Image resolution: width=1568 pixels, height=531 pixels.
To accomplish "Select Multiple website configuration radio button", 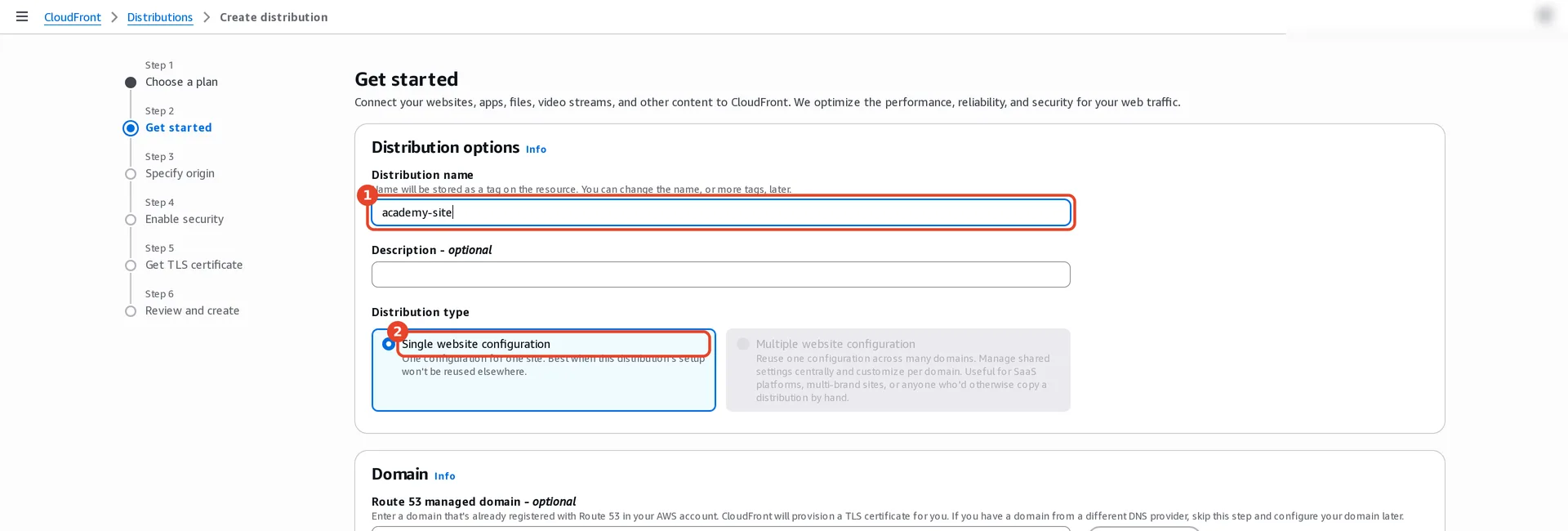I will point(743,344).
